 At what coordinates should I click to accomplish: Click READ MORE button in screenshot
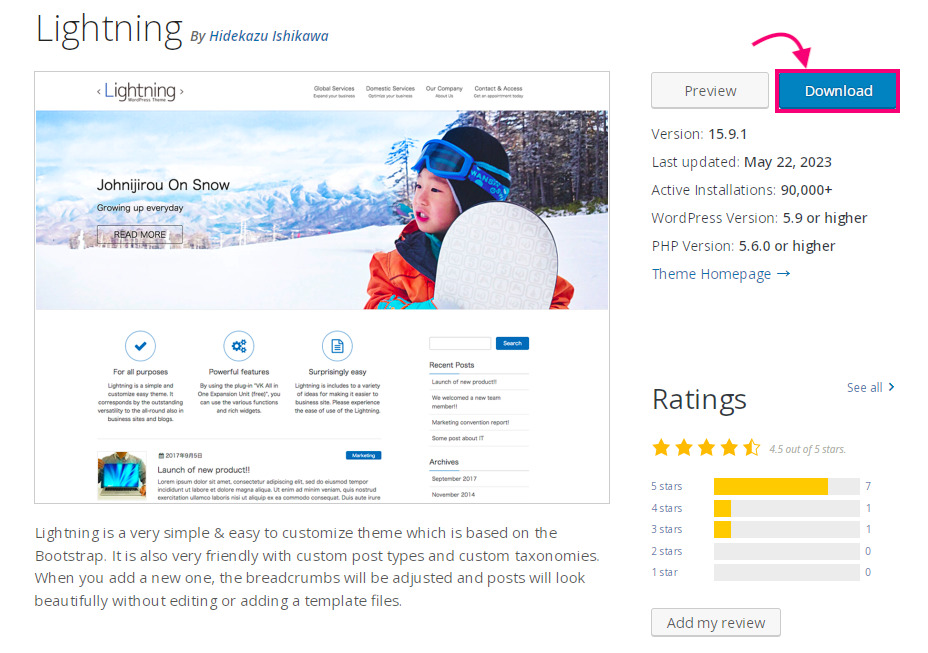[140, 234]
